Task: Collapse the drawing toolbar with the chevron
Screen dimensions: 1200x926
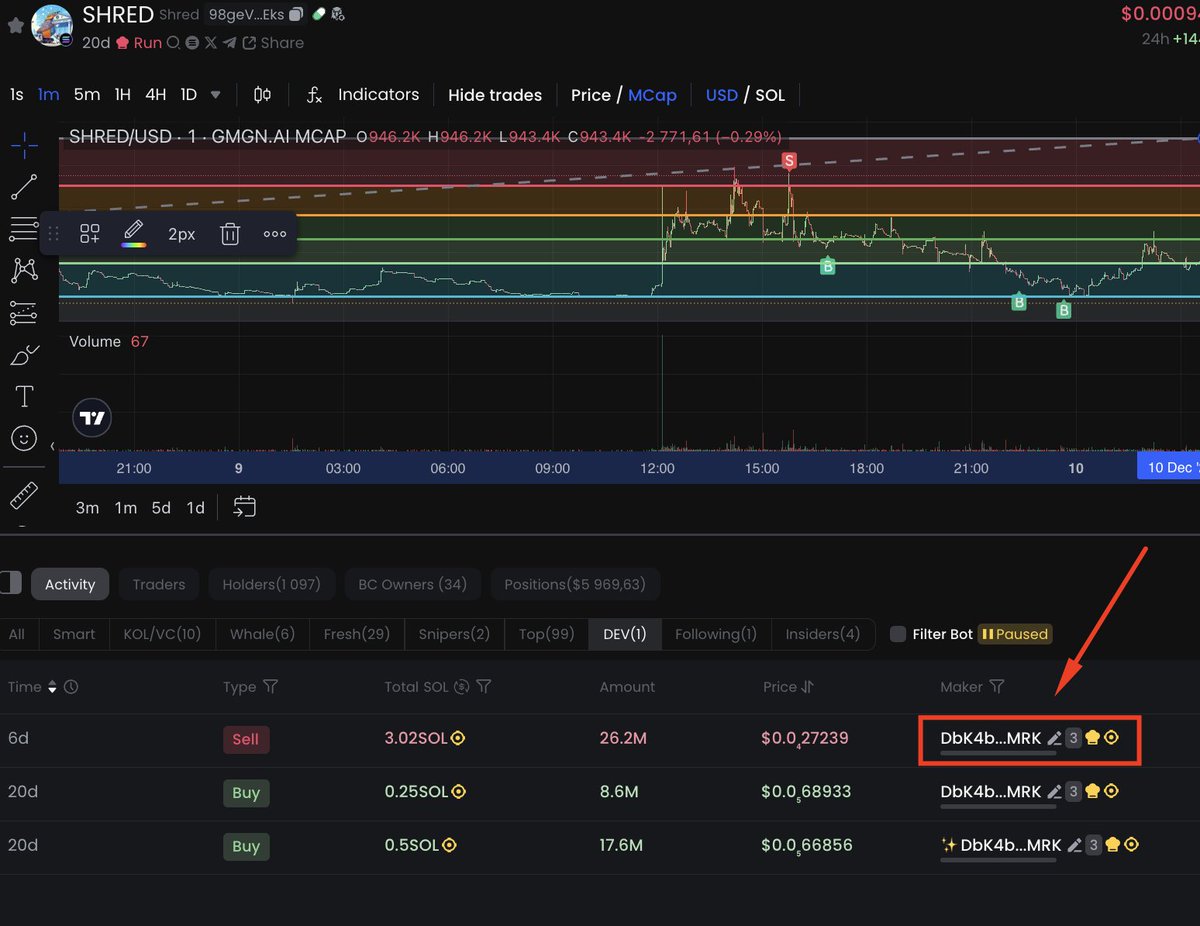Action: [x=53, y=447]
